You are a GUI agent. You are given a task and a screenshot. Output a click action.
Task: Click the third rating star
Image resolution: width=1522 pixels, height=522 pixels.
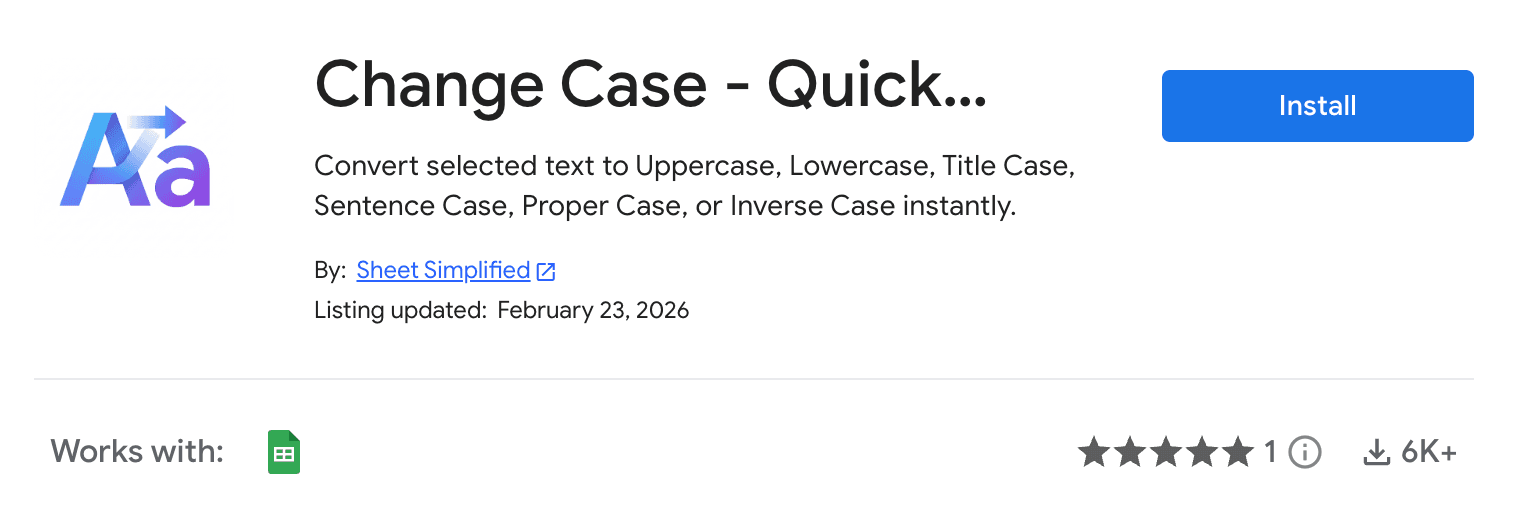point(1165,453)
